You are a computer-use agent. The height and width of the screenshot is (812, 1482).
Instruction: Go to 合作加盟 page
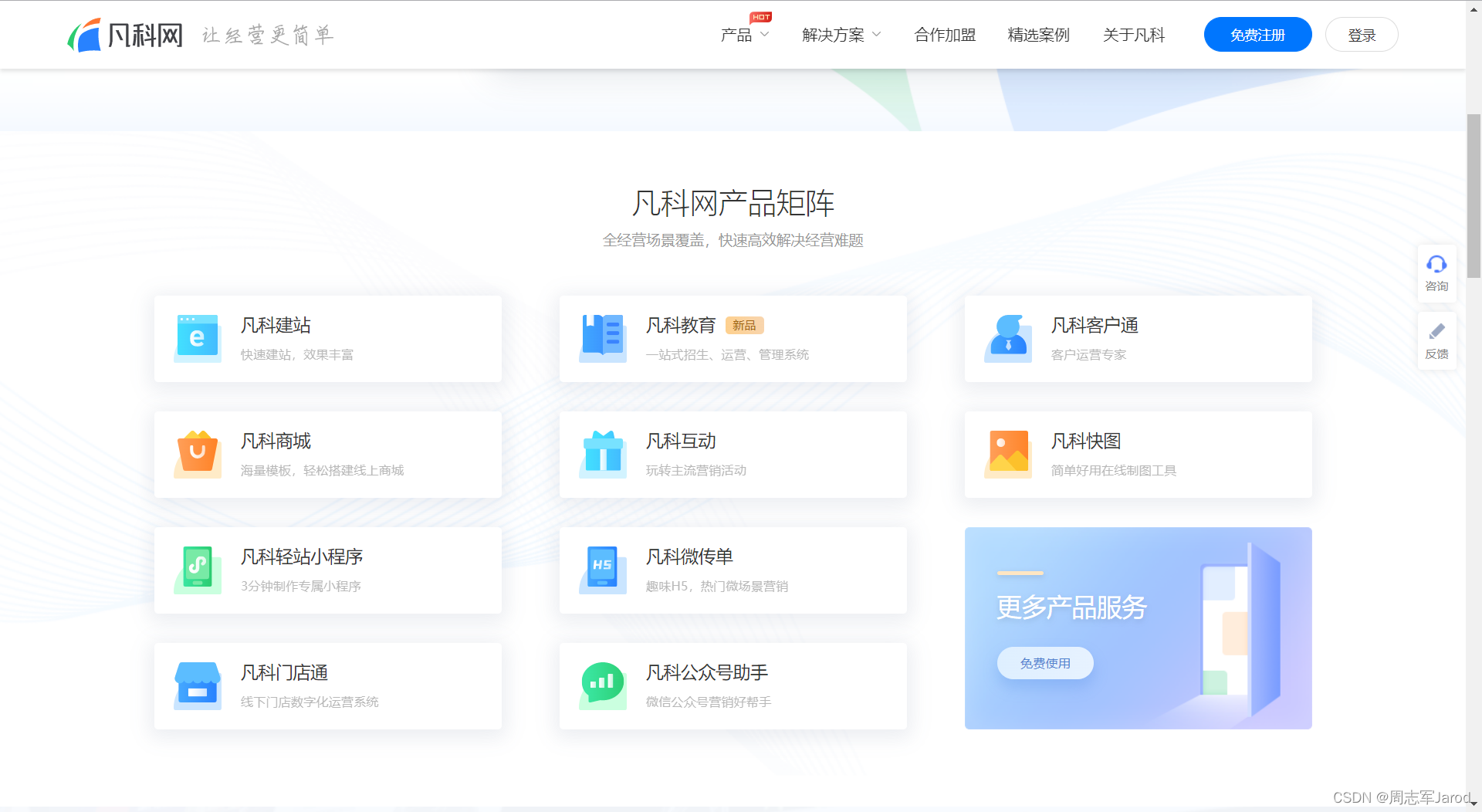click(946, 35)
